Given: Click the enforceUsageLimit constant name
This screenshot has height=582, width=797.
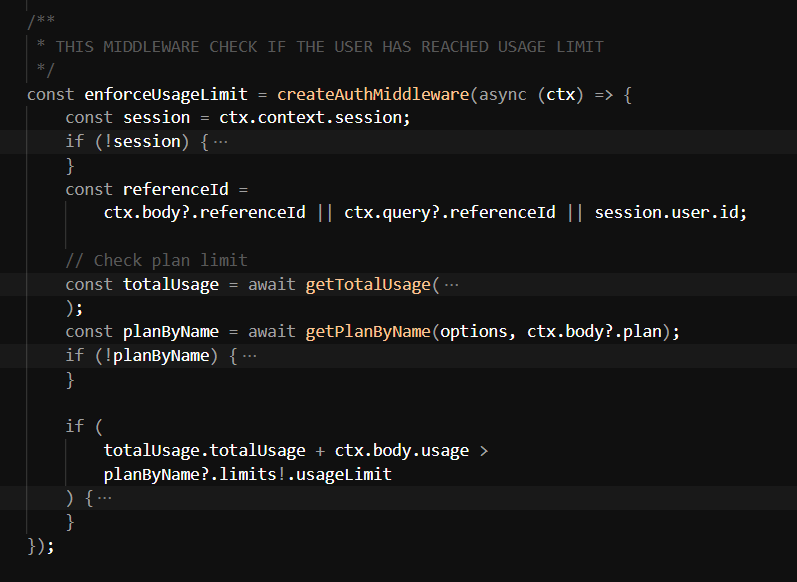Looking at the screenshot, I should pyautogui.click(x=169, y=94).
